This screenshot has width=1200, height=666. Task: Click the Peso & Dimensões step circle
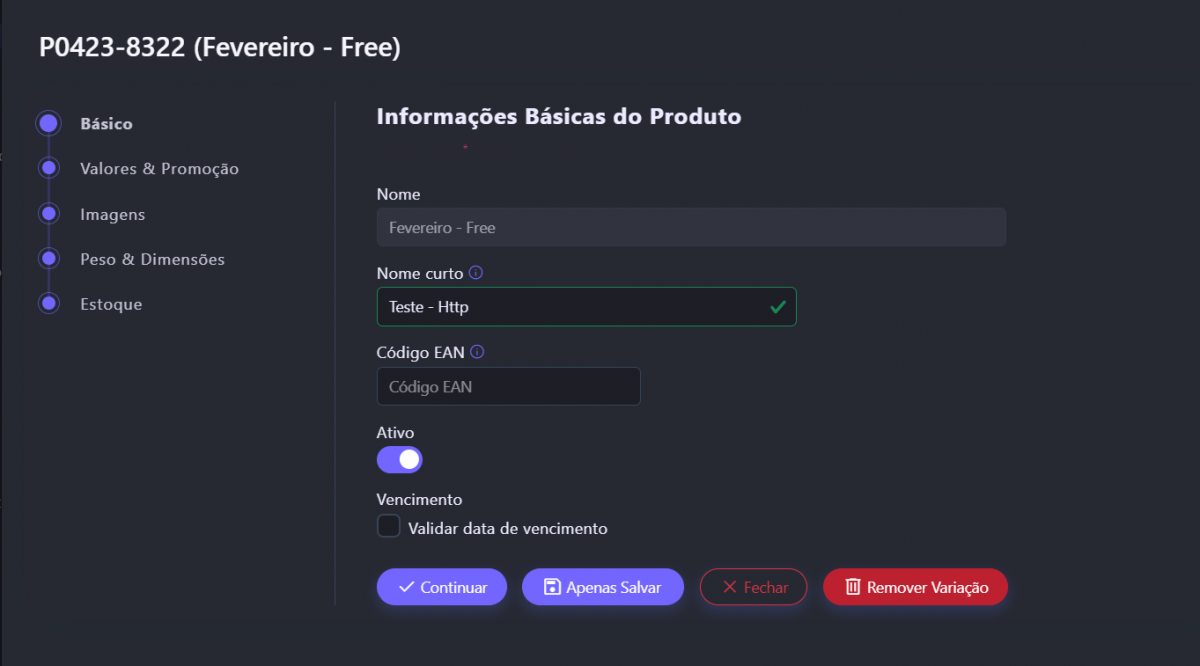[48, 259]
